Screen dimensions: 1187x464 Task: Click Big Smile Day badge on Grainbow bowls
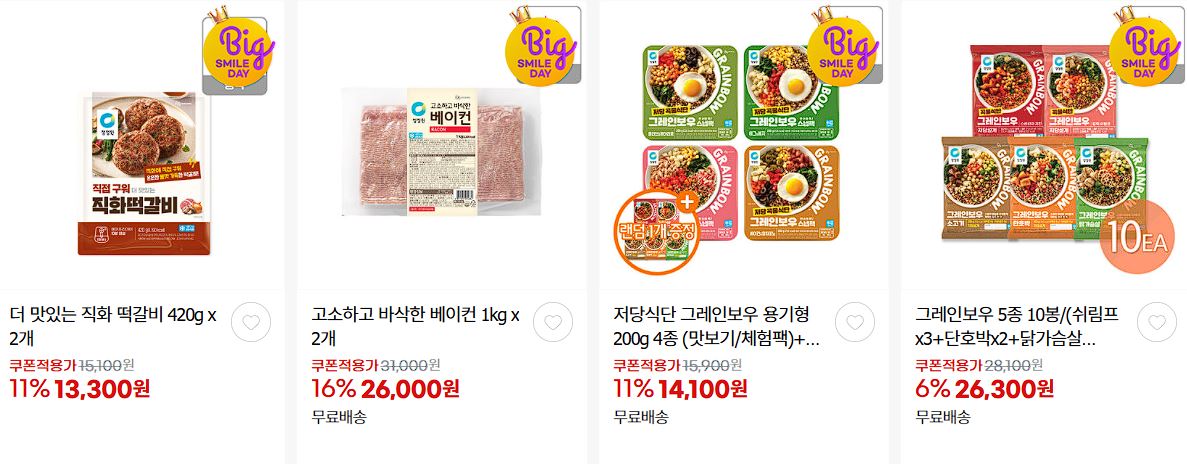[843, 47]
